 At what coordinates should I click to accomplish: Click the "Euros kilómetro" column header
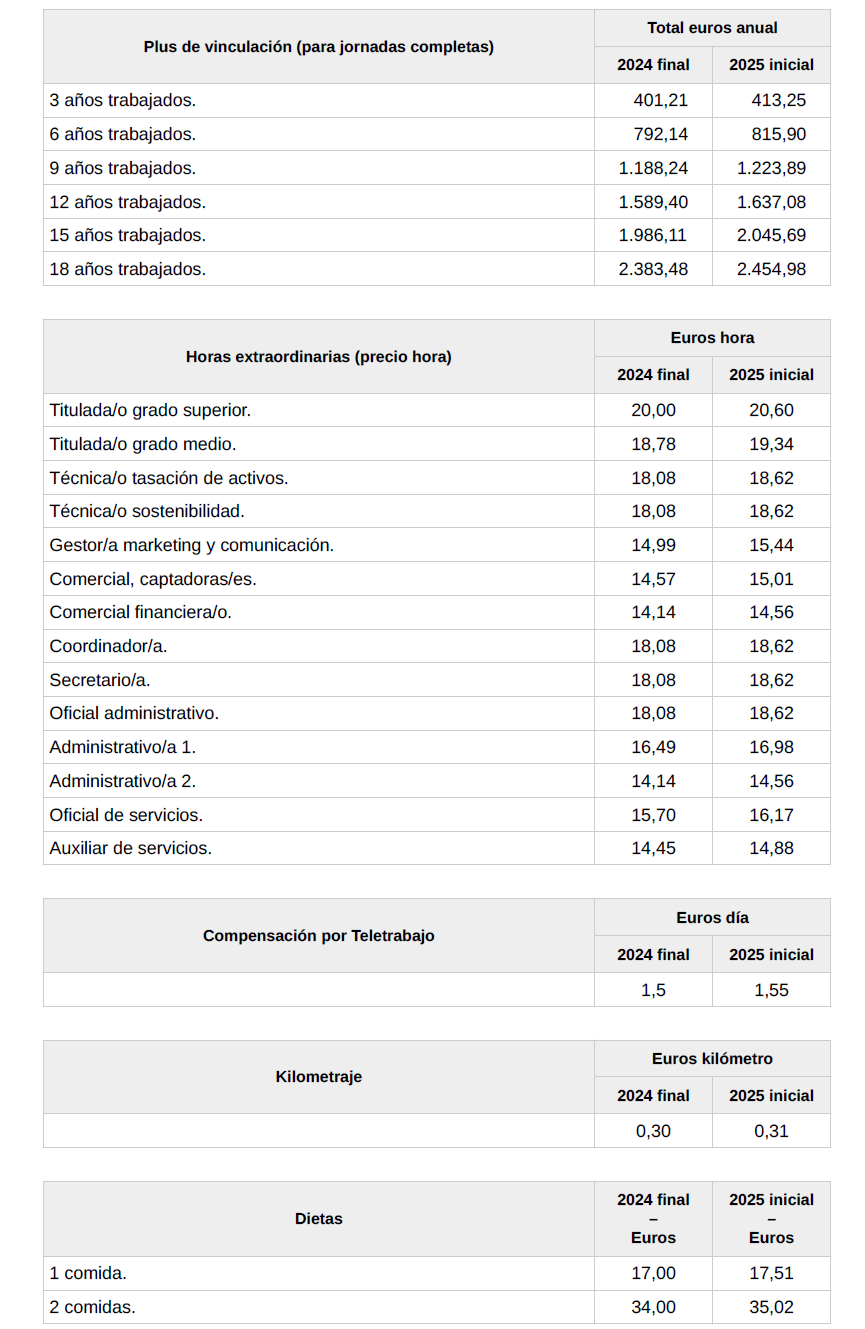pos(712,1059)
